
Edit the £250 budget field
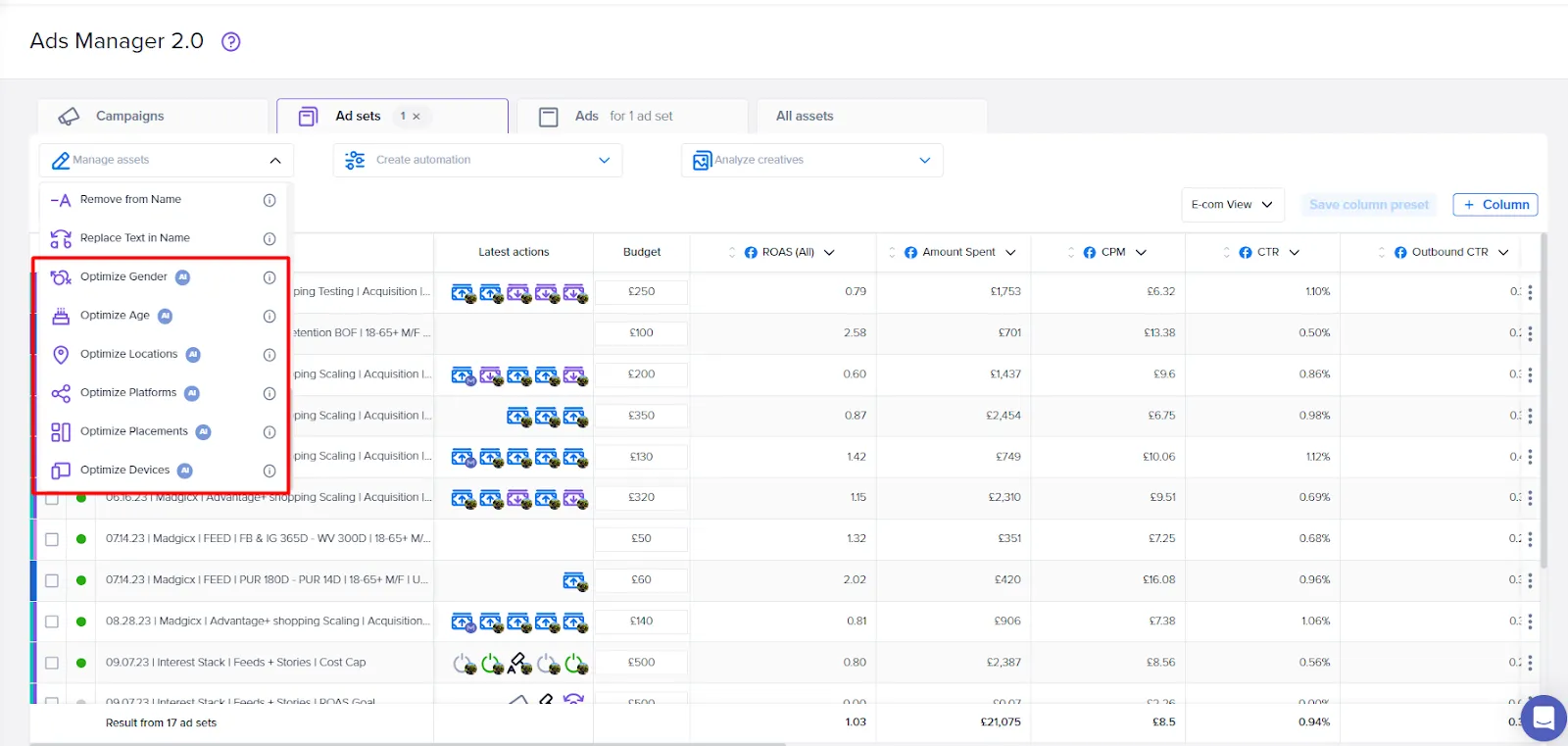(642, 292)
